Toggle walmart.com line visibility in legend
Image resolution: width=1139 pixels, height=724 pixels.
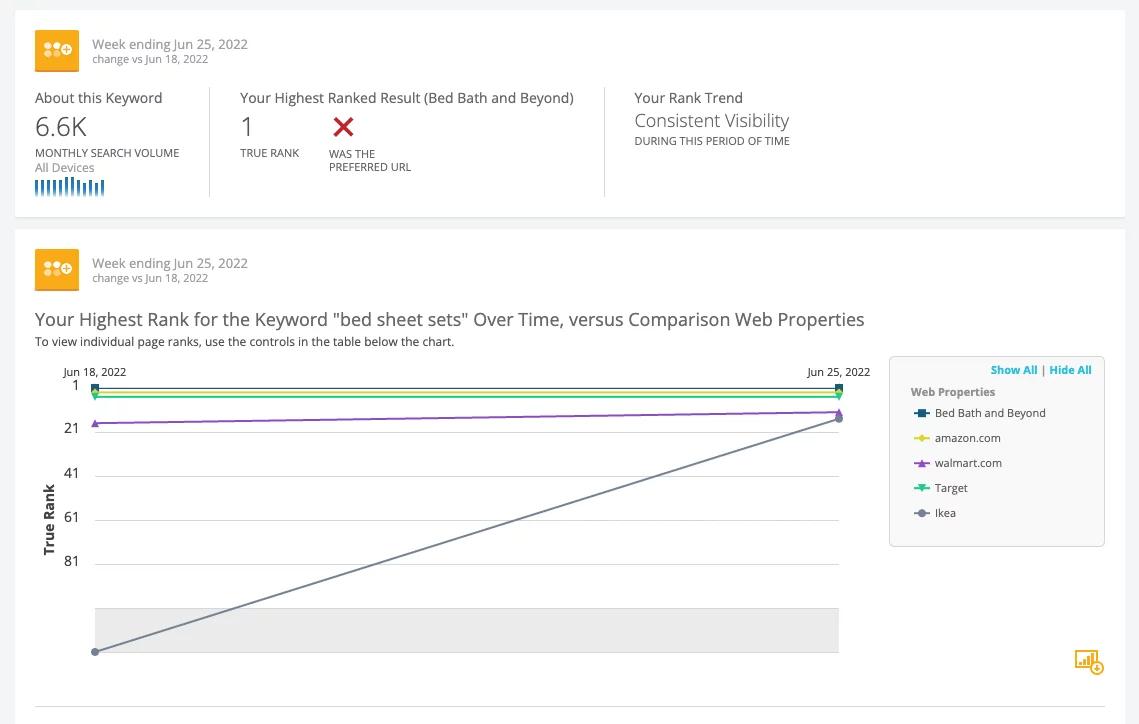pos(967,463)
